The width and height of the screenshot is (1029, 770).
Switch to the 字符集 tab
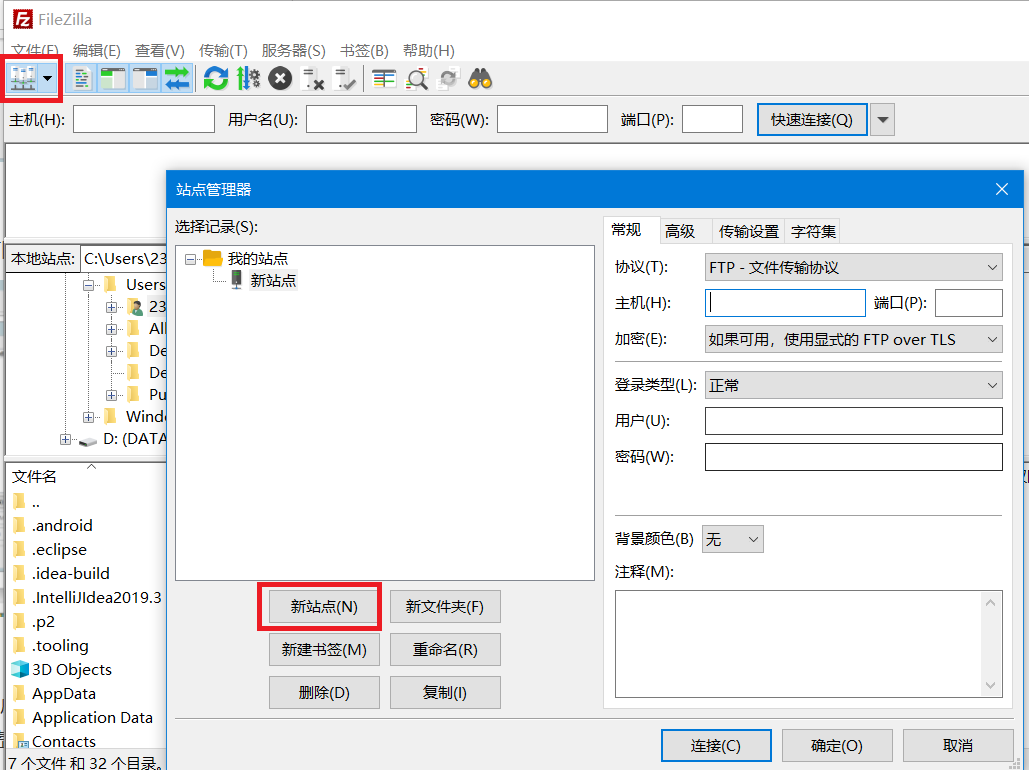813,231
